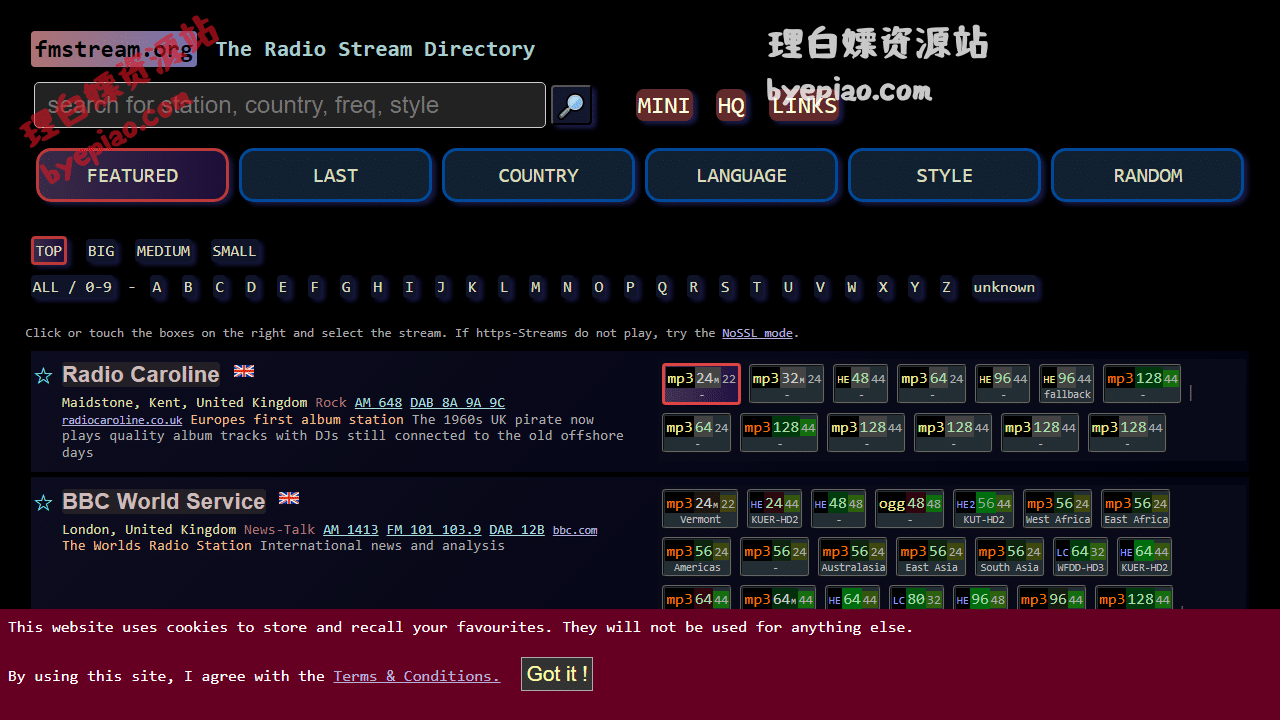Image resolution: width=1280 pixels, height=720 pixels.
Task: Open the fmstream.org logo home link
Action: pyautogui.click(x=114, y=49)
